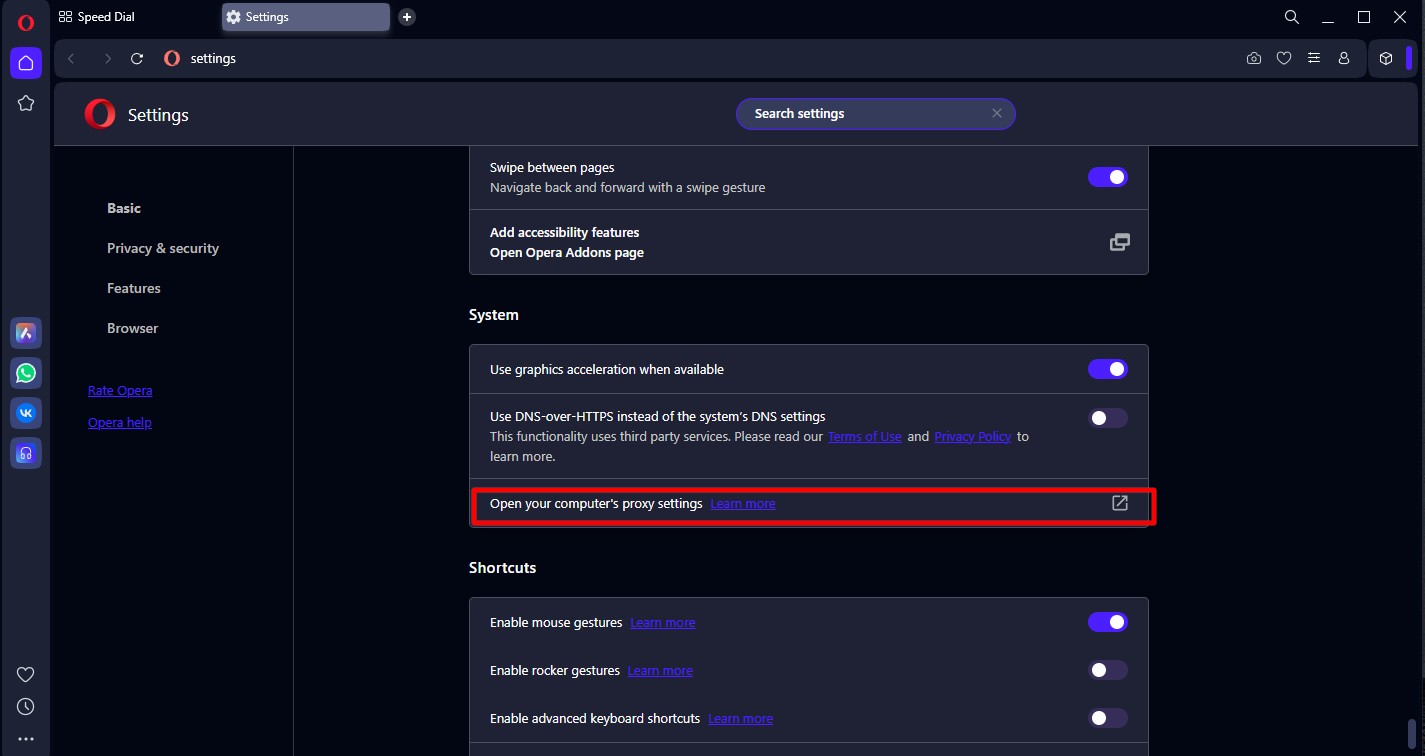Open history clock icon in sidebar
This screenshot has width=1425, height=756.
26,706
